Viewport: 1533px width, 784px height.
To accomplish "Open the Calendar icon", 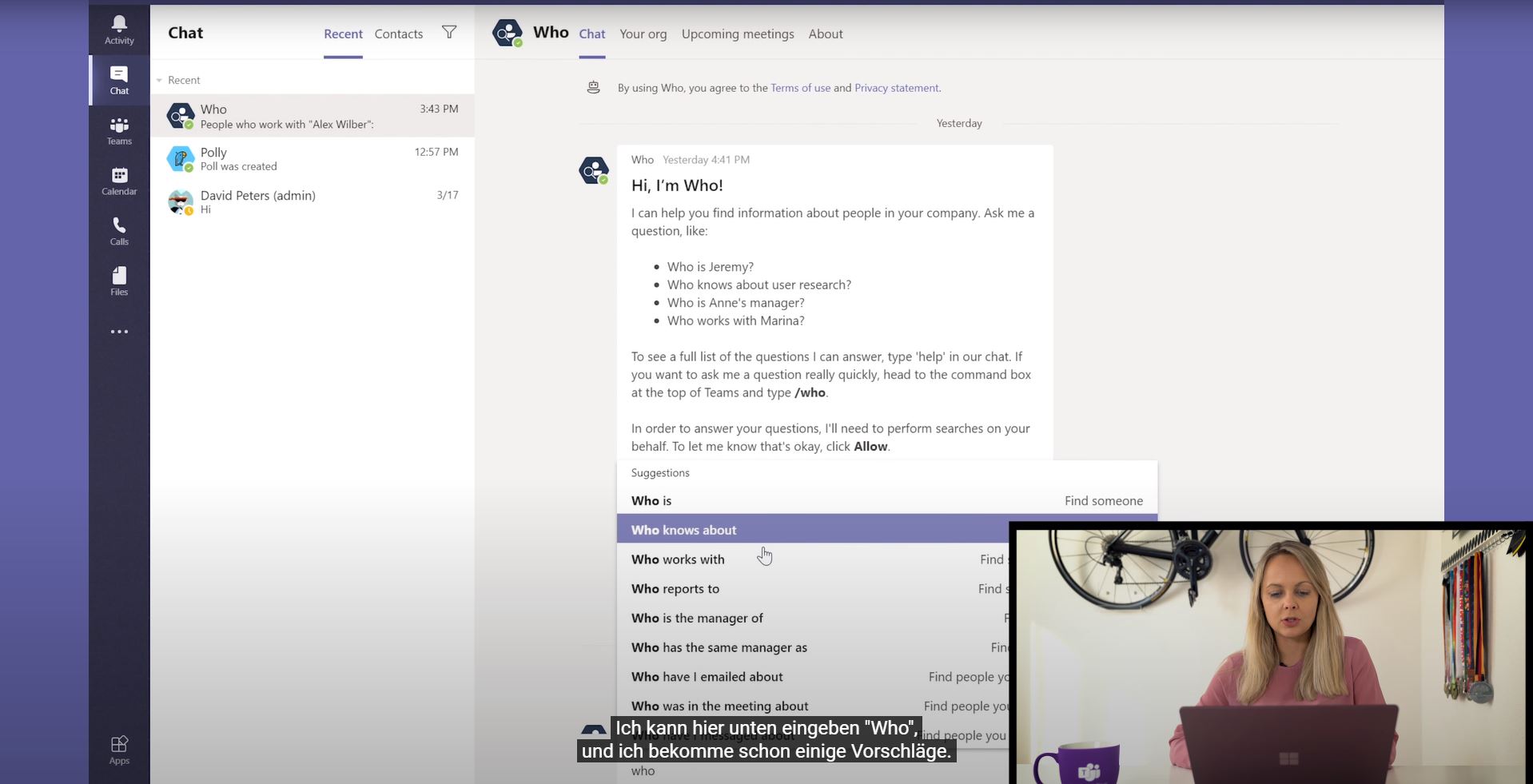I will pos(118,178).
